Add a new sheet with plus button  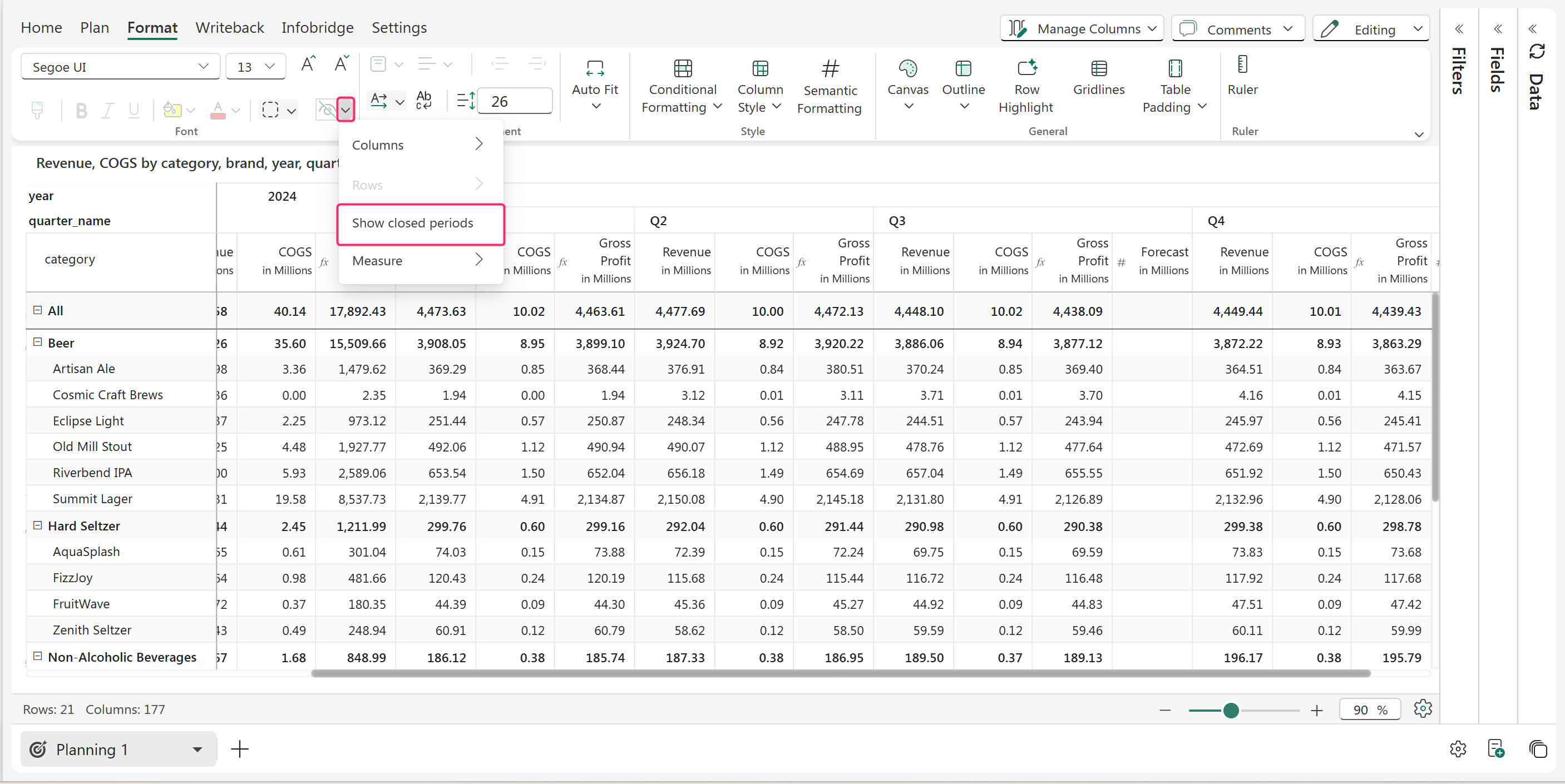240,749
